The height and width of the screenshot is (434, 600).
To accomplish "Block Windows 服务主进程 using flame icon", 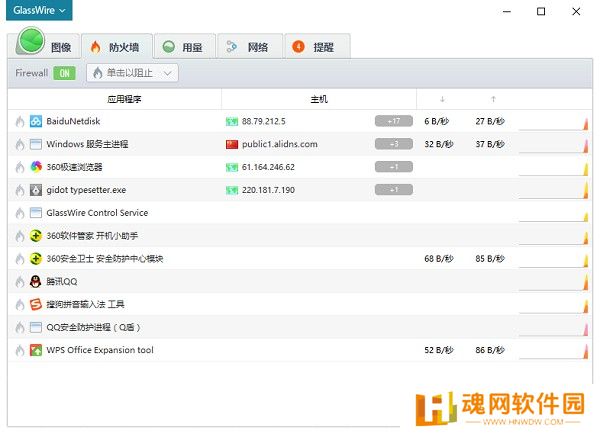I will [20, 144].
